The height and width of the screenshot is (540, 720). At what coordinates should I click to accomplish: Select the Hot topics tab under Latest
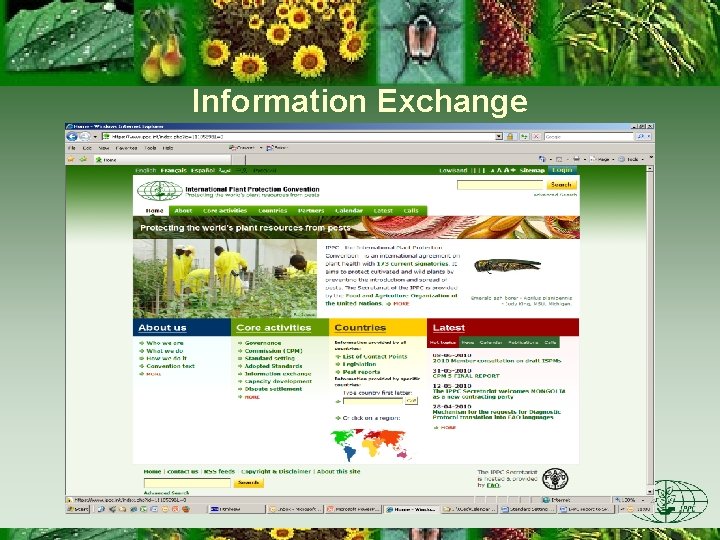(x=443, y=343)
